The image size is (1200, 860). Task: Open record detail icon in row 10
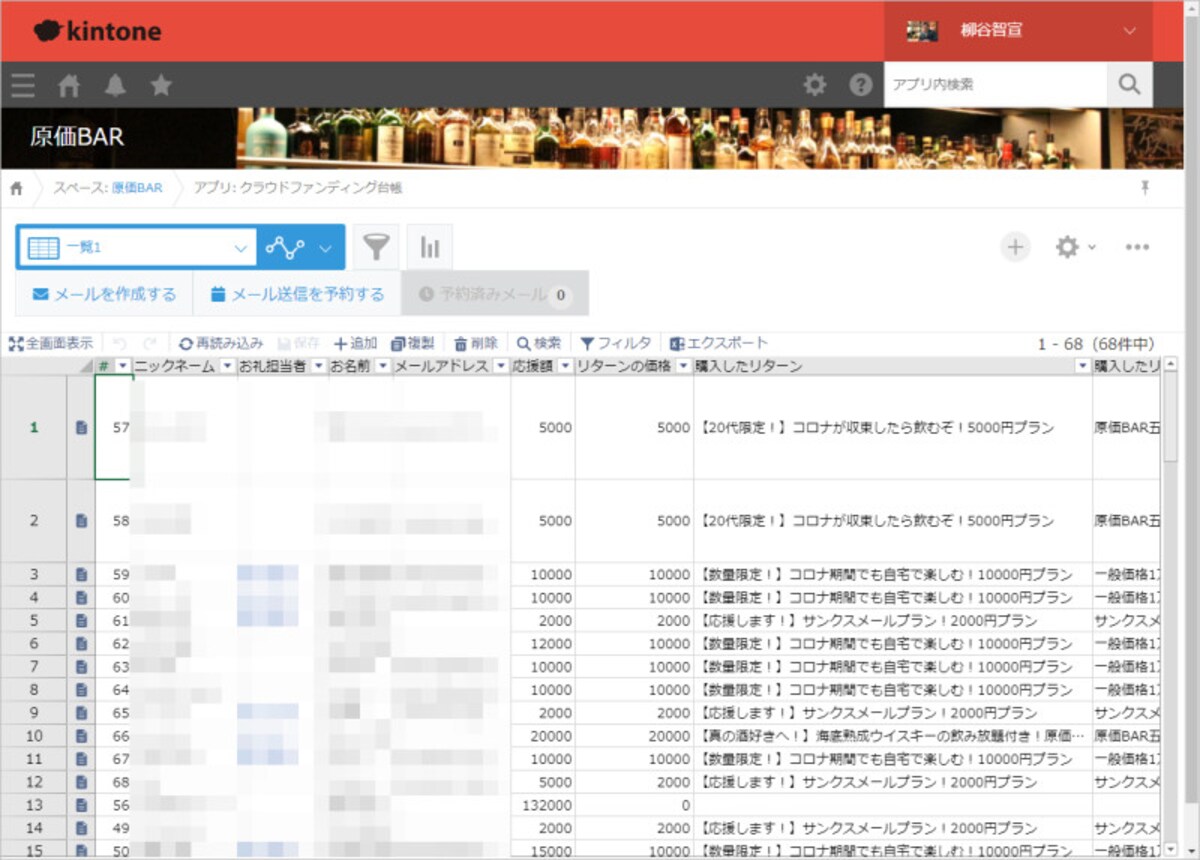[81, 736]
